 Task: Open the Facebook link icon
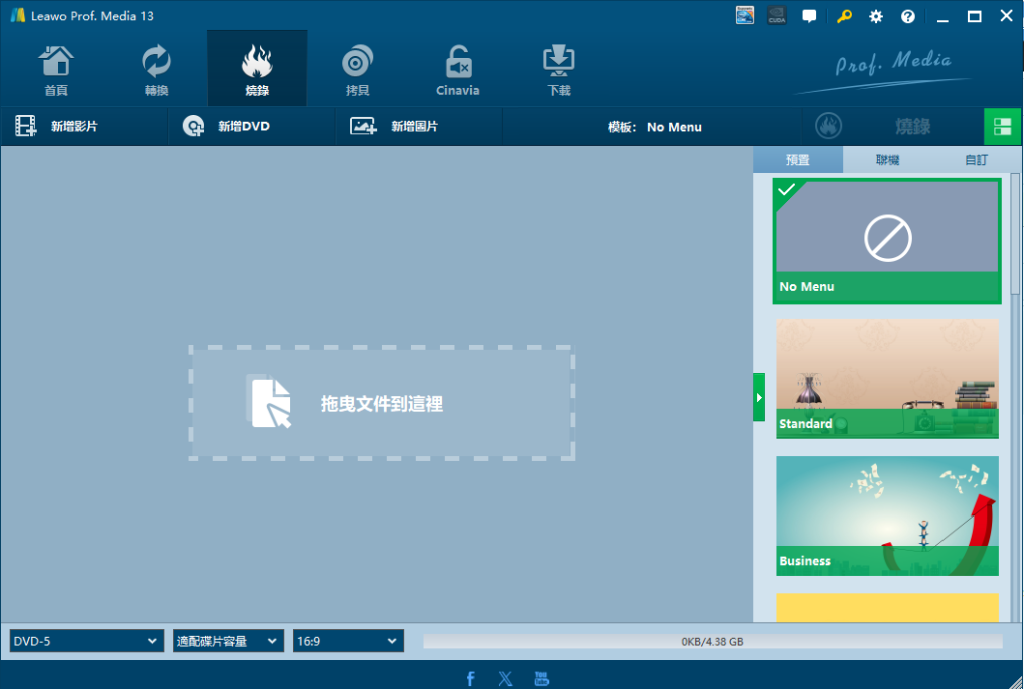[x=470, y=679]
